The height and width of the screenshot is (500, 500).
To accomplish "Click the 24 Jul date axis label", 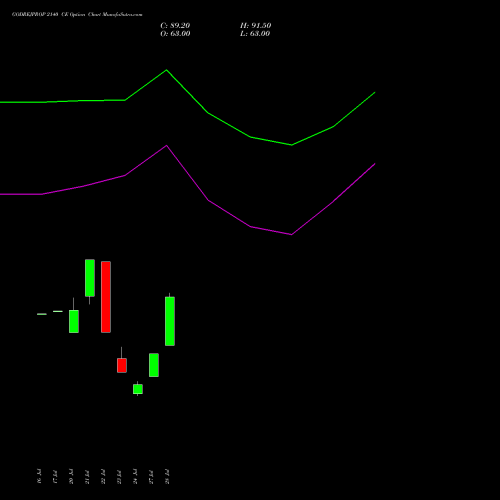I will 135,476.
